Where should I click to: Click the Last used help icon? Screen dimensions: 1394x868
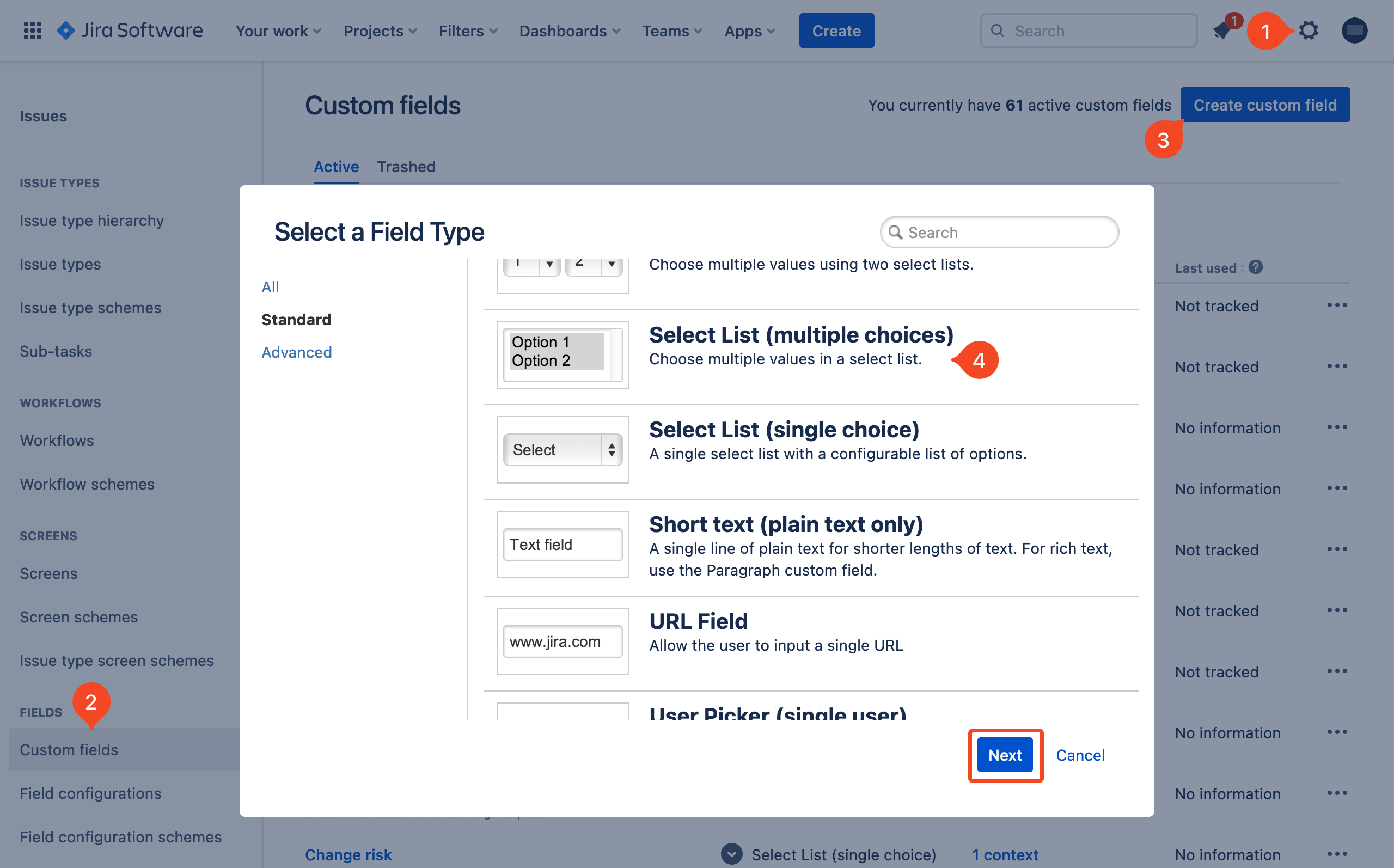pos(1256,267)
